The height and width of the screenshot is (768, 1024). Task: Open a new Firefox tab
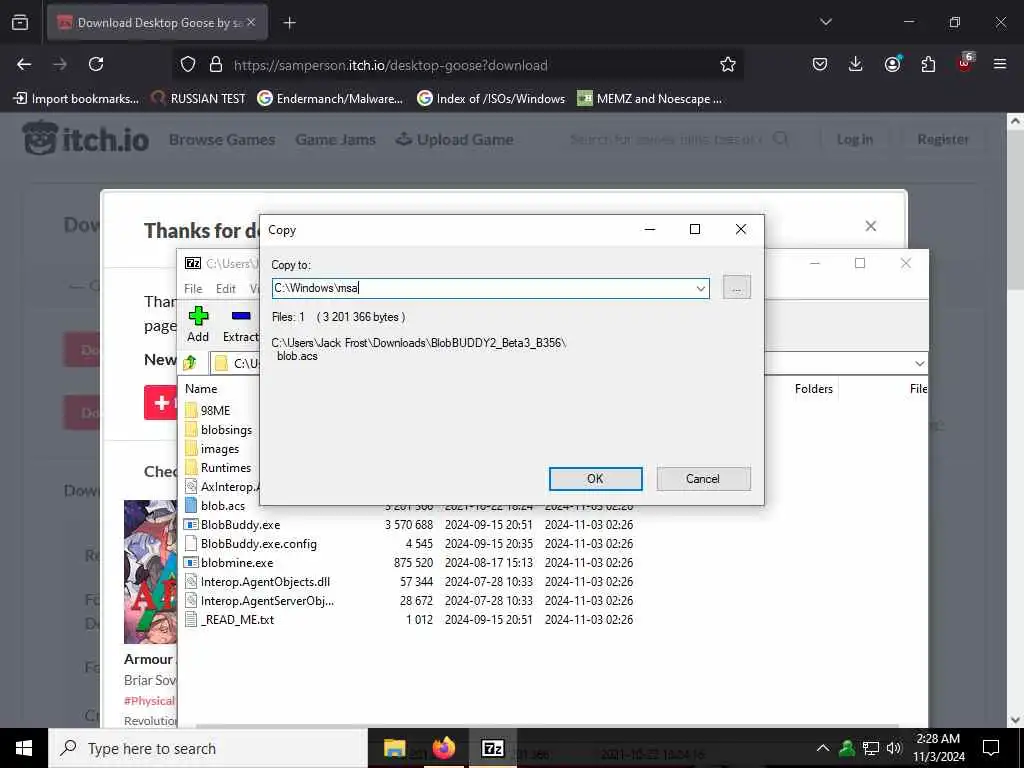tap(289, 23)
